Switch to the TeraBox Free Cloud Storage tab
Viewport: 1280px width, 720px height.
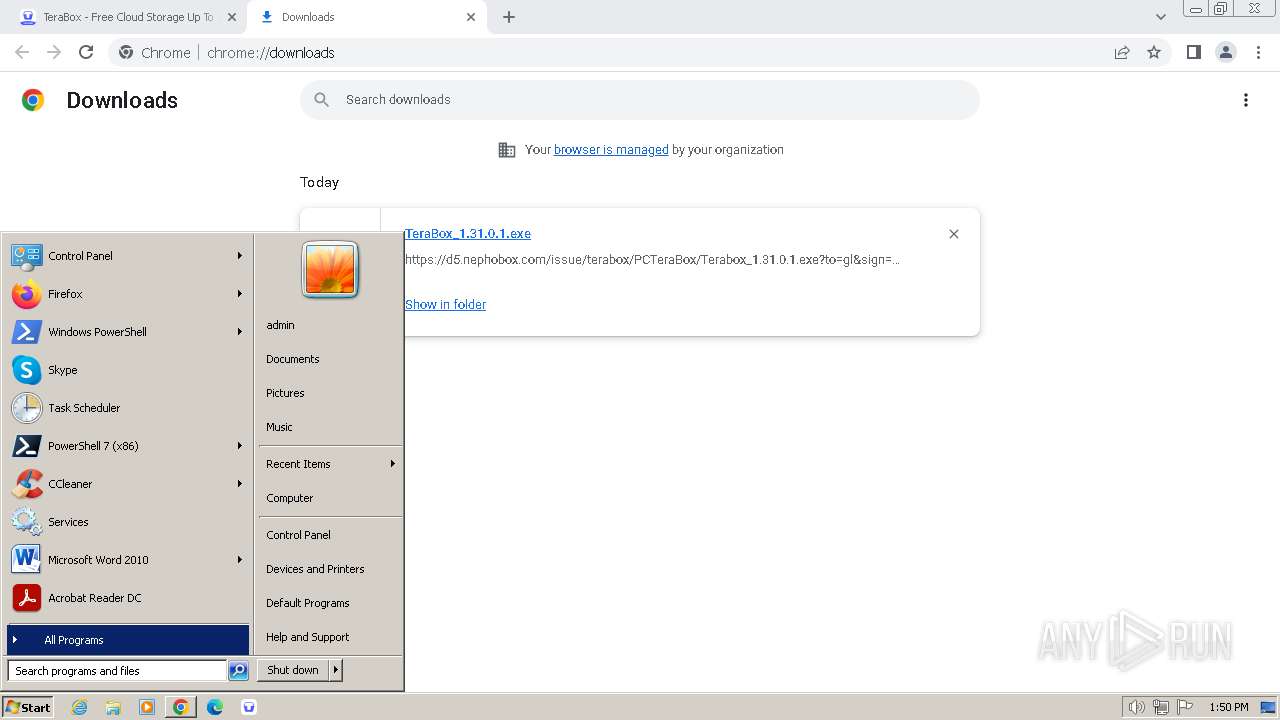point(126,17)
